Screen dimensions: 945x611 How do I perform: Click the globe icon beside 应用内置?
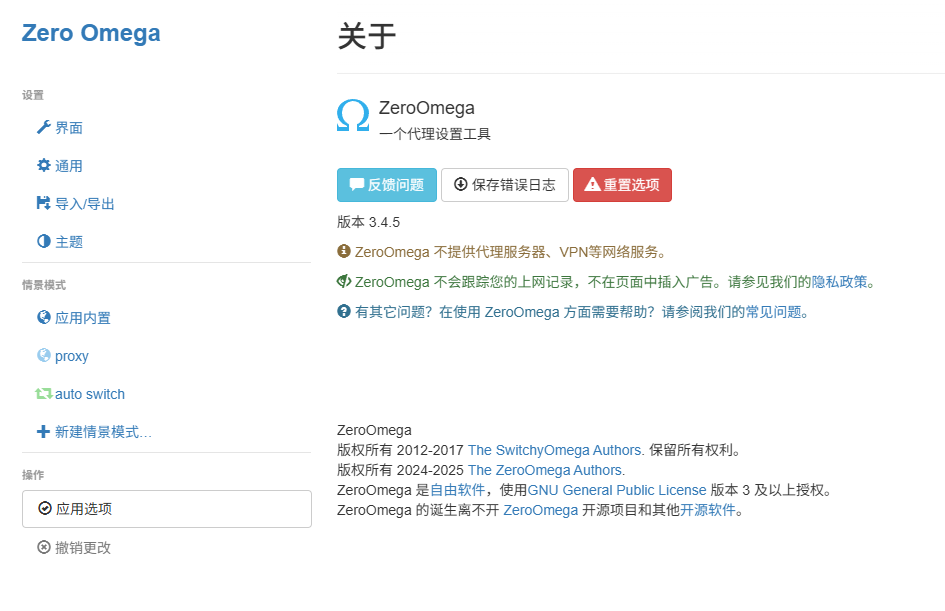pyautogui.click(x=43, y=318)
